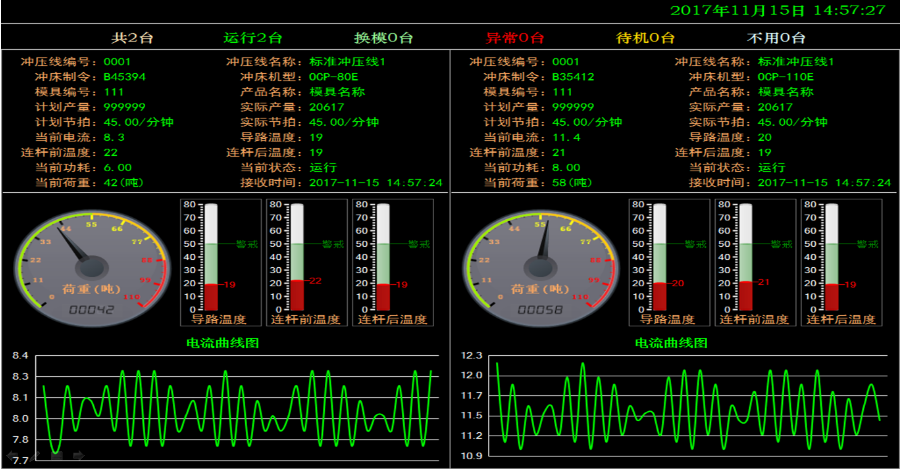This screenshot has width=902, height=471.
Task: Switch to the 运行2台 status tab
Action: tap(252, 38)
